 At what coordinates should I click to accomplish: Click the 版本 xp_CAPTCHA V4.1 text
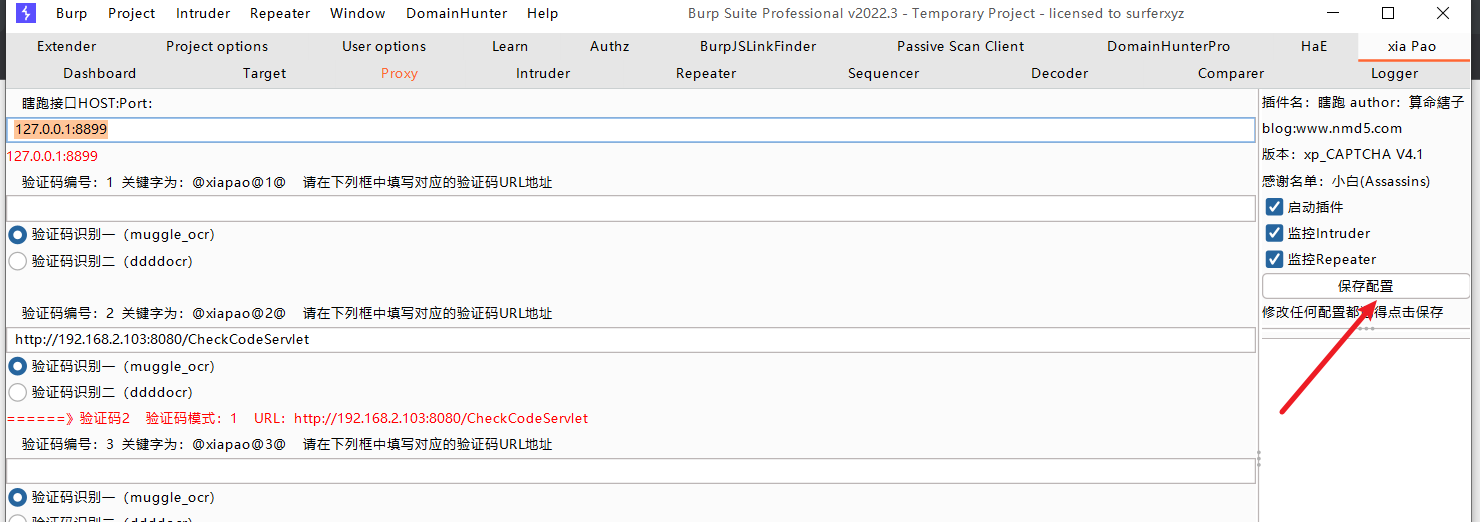1342,154
